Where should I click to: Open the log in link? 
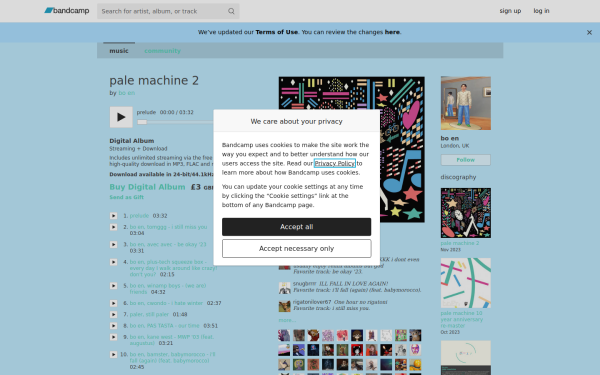541,11
